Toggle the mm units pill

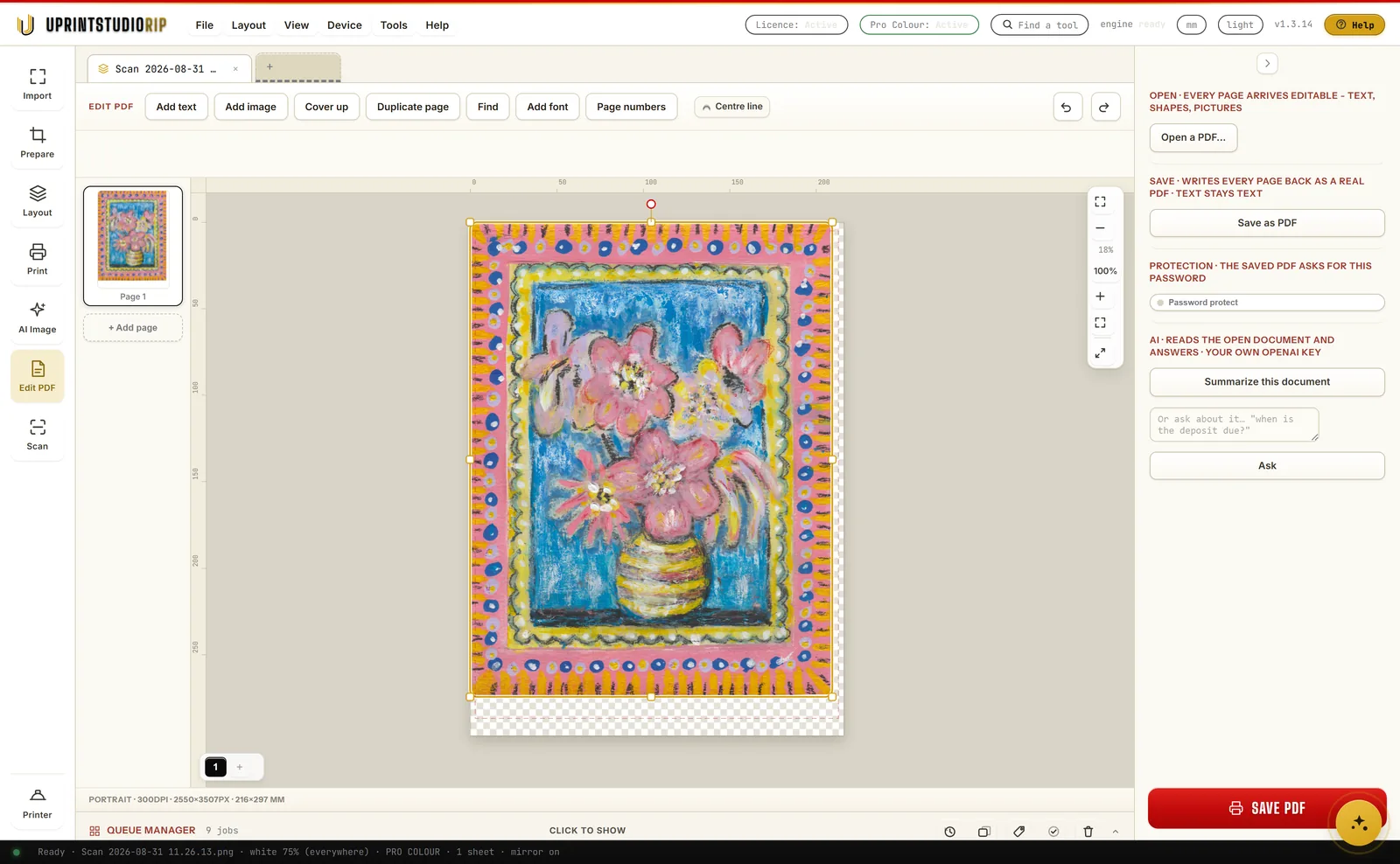1191,25
